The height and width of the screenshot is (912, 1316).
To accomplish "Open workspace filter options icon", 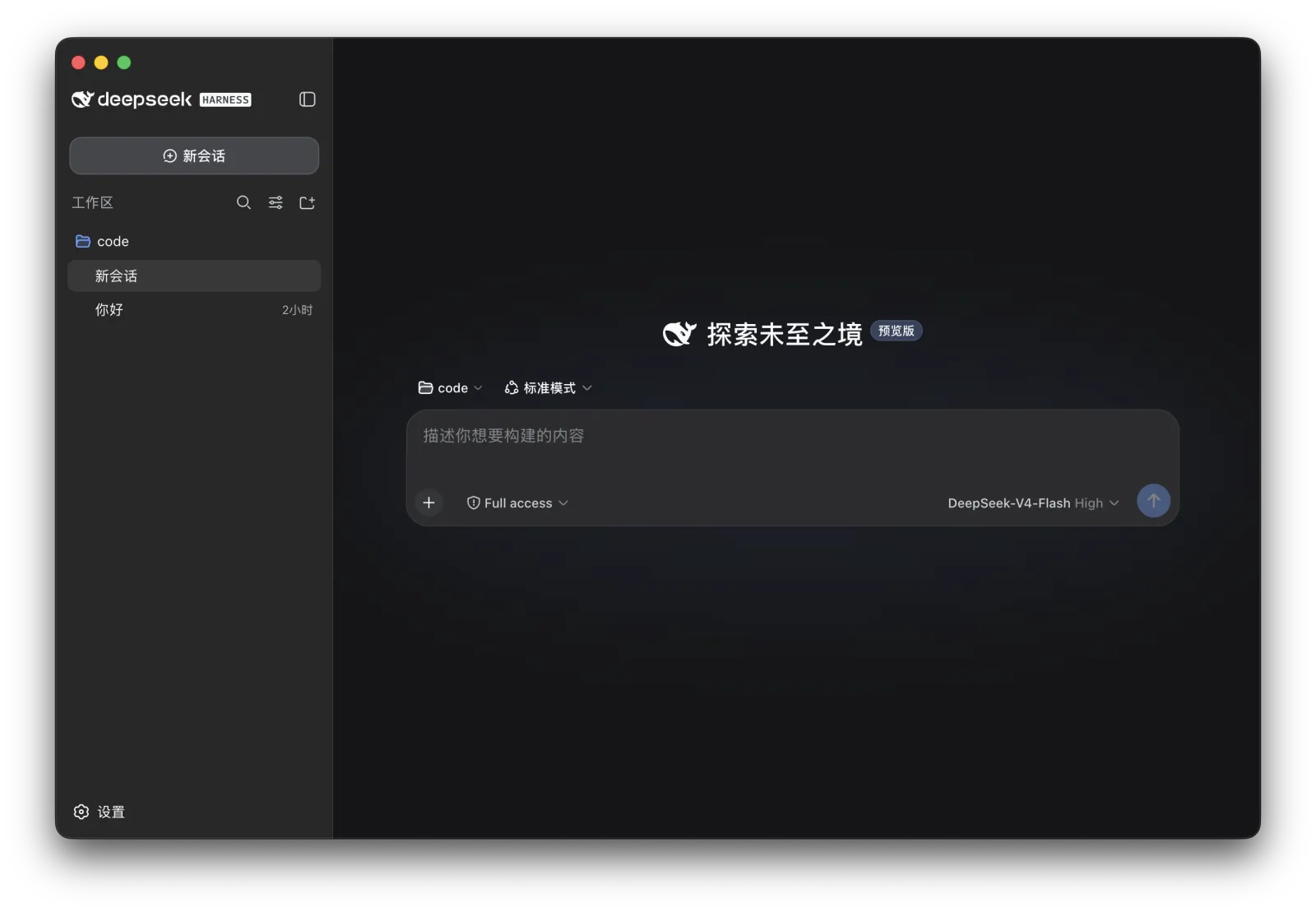I will point(276,202).
